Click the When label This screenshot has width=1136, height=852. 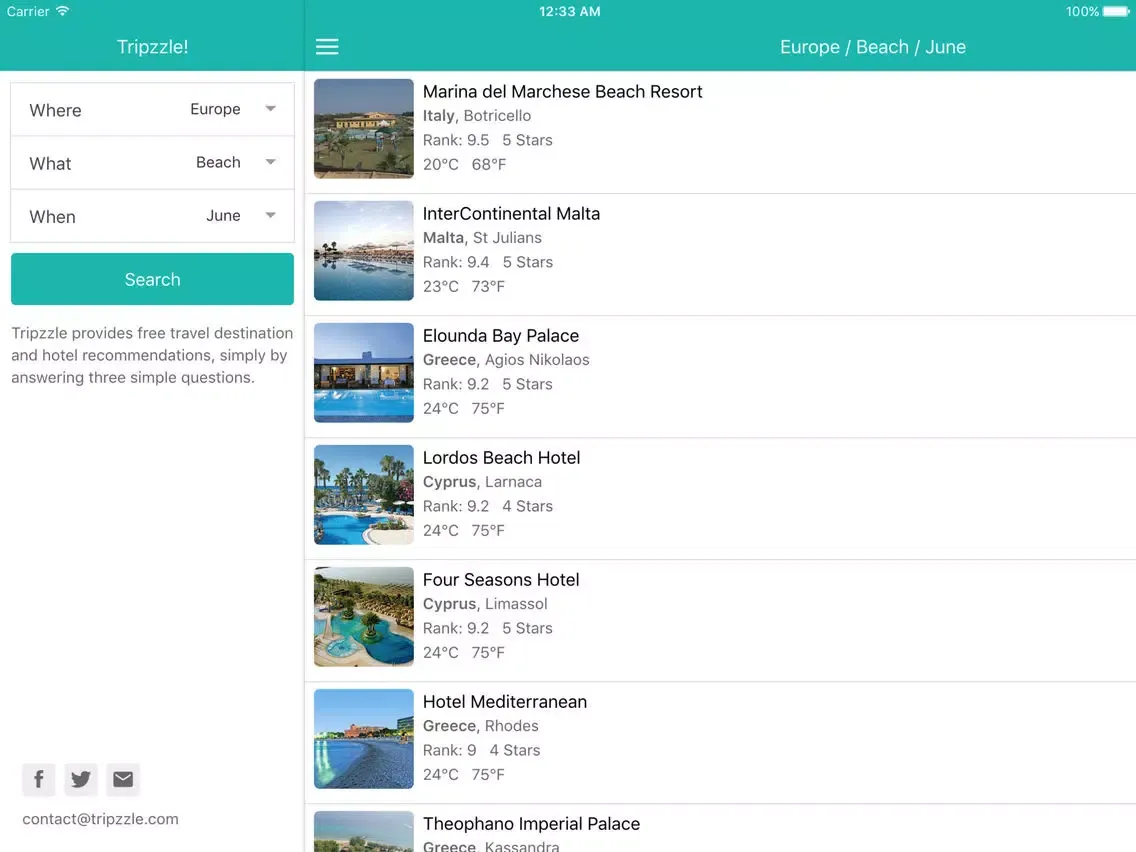(52, 217)
